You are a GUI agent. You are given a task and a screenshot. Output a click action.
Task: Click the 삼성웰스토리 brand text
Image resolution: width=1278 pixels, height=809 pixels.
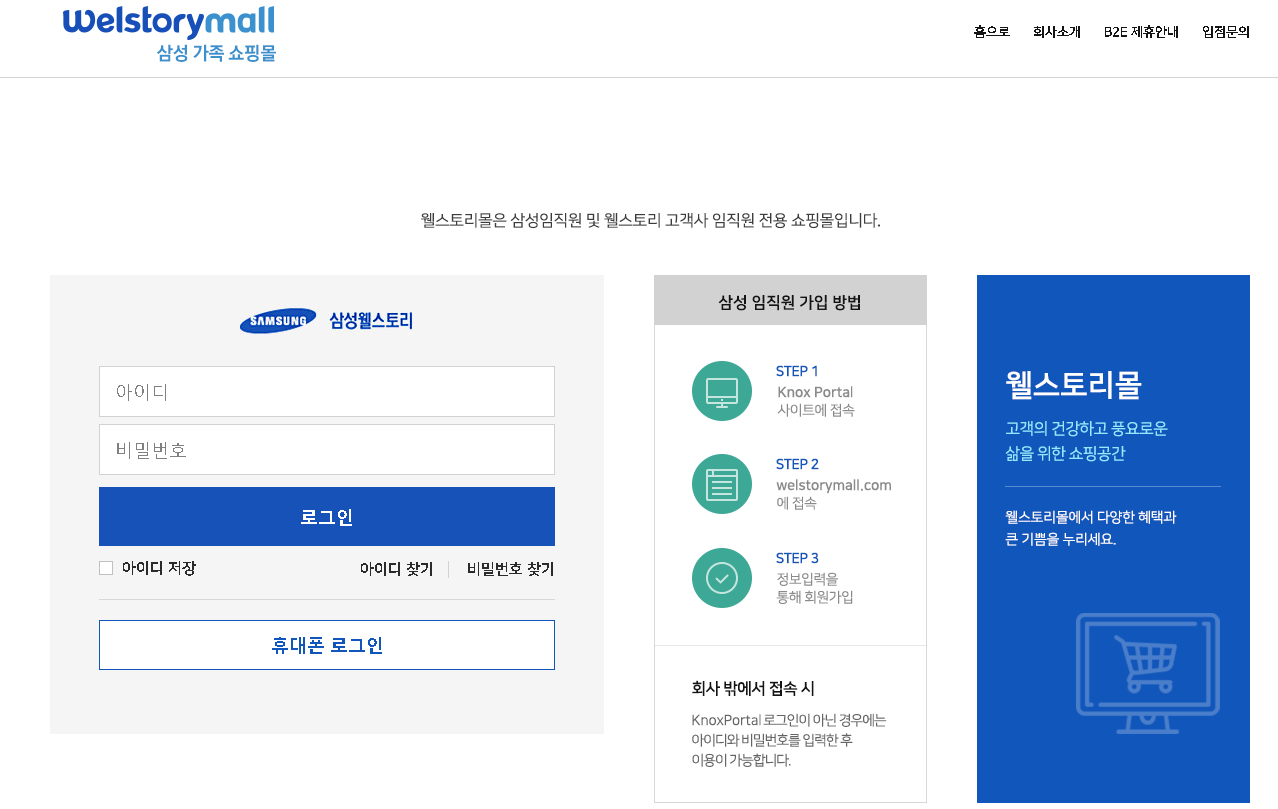371,321
